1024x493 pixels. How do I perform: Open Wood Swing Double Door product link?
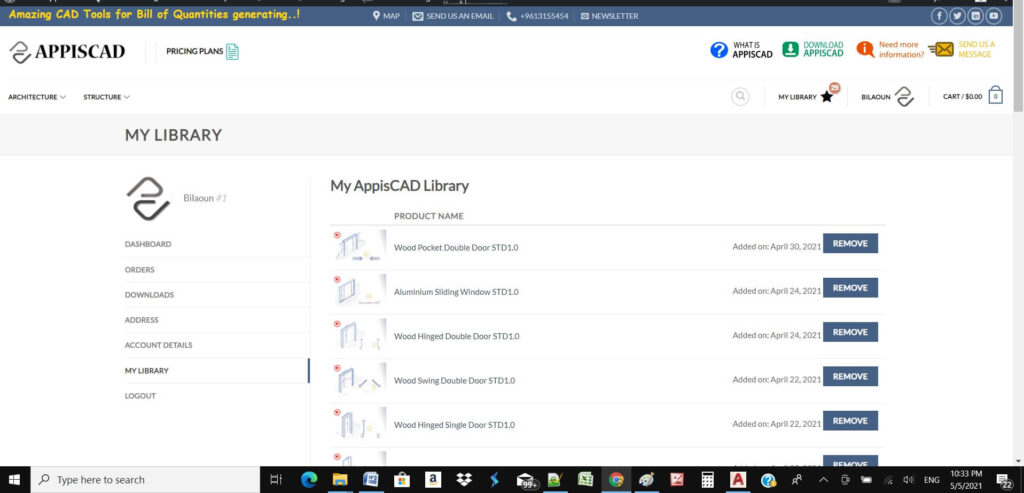tap(455, 381)
